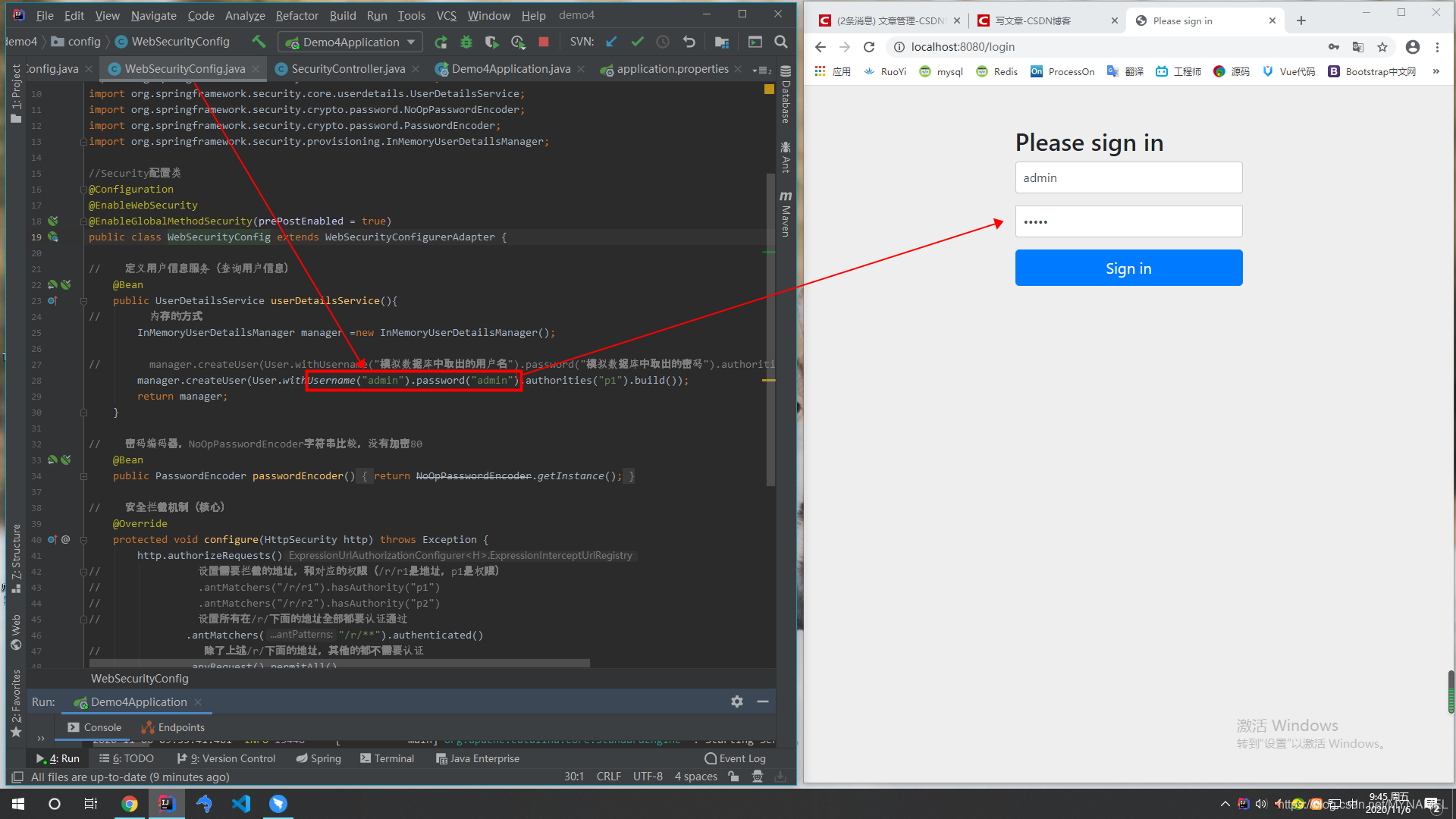Image resolution: width=1456 pixels, height=819 pixels.
Task: Open the Maven tool window
Action: click(x=786, y=214)
